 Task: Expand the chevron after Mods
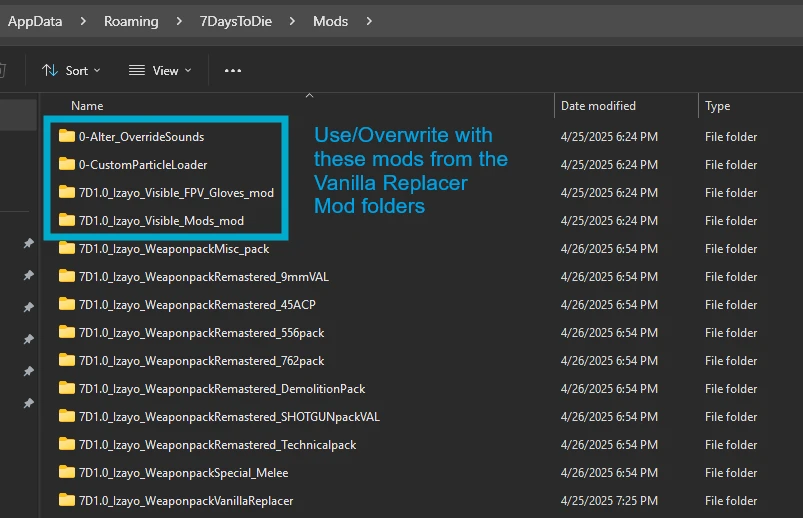(369, 22)
